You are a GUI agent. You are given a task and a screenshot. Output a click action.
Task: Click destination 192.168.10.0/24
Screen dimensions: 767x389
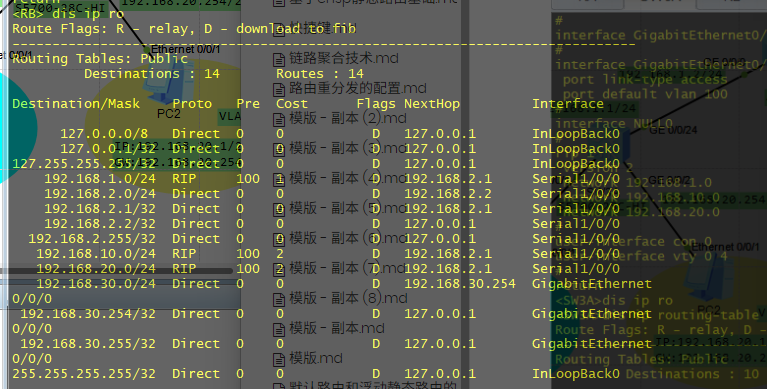pos(96,253)
